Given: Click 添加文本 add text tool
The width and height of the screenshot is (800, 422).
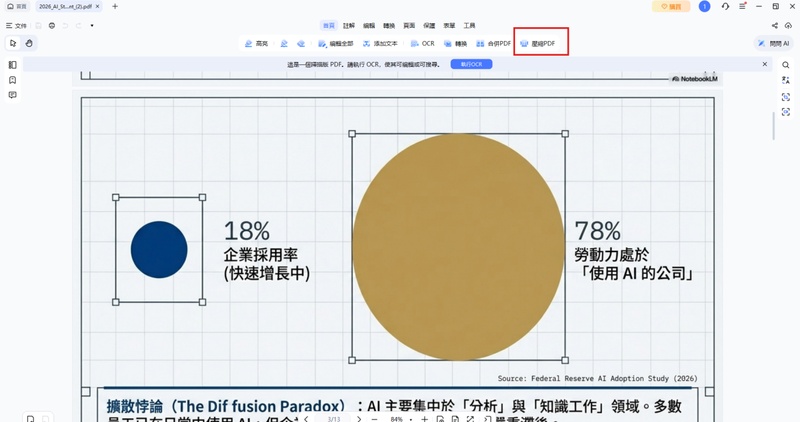Looking at the screenshot, I should click(x=380, y=44).
